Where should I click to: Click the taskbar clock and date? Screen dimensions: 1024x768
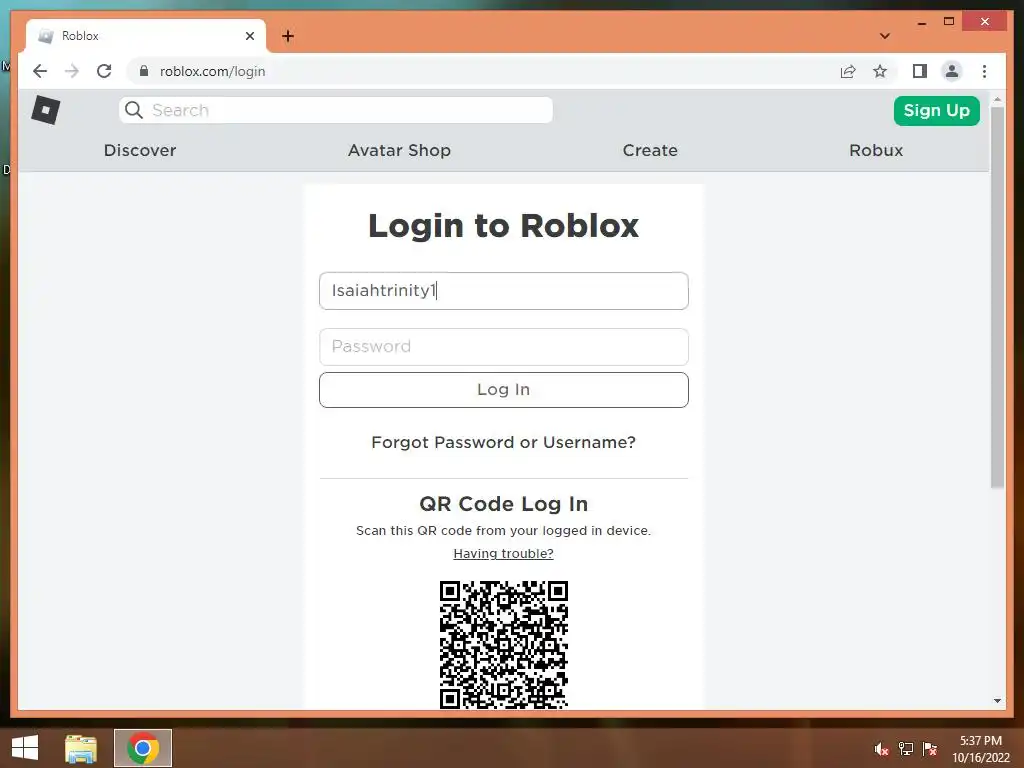coord(981,749)
